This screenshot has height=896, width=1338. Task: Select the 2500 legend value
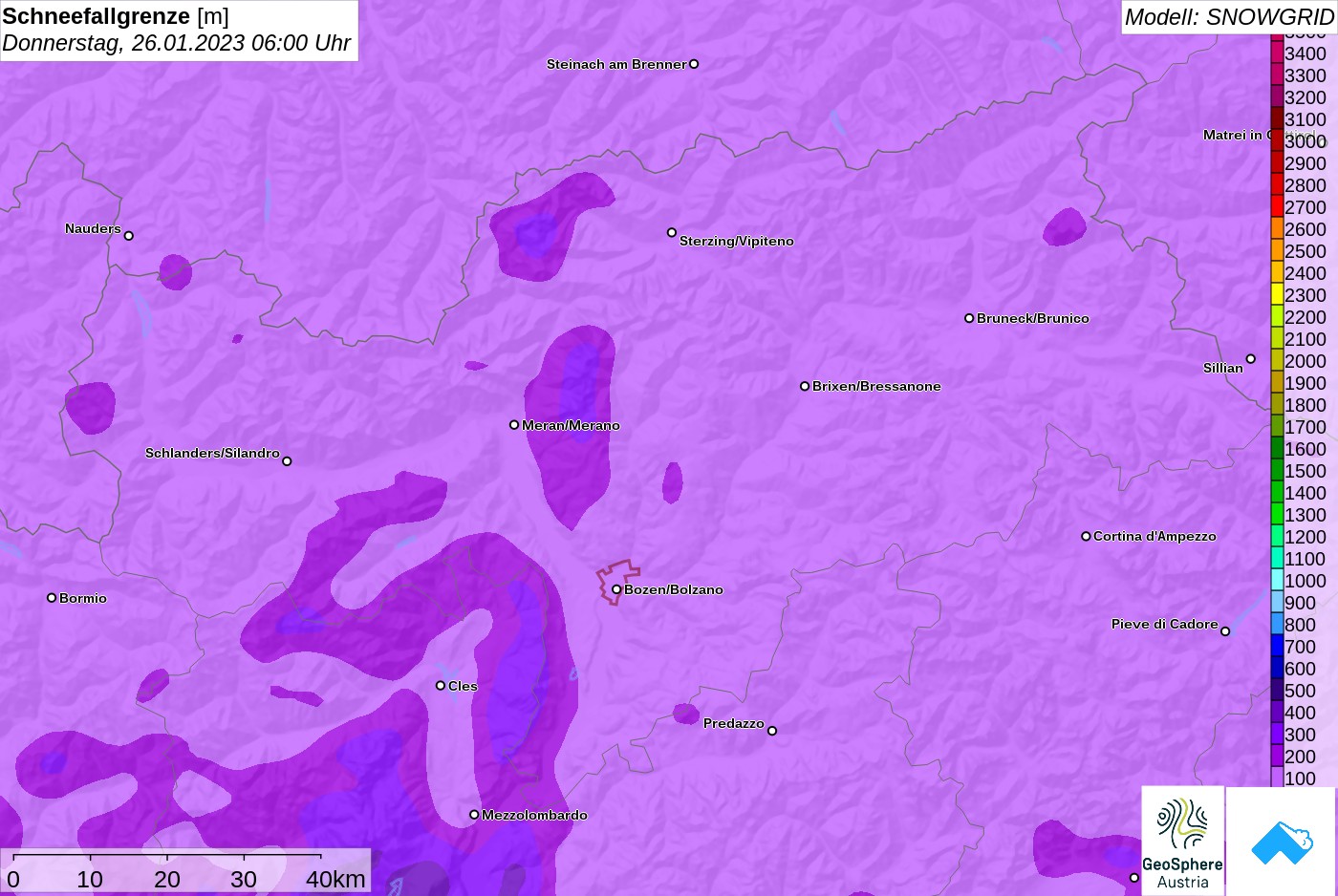1306,251
